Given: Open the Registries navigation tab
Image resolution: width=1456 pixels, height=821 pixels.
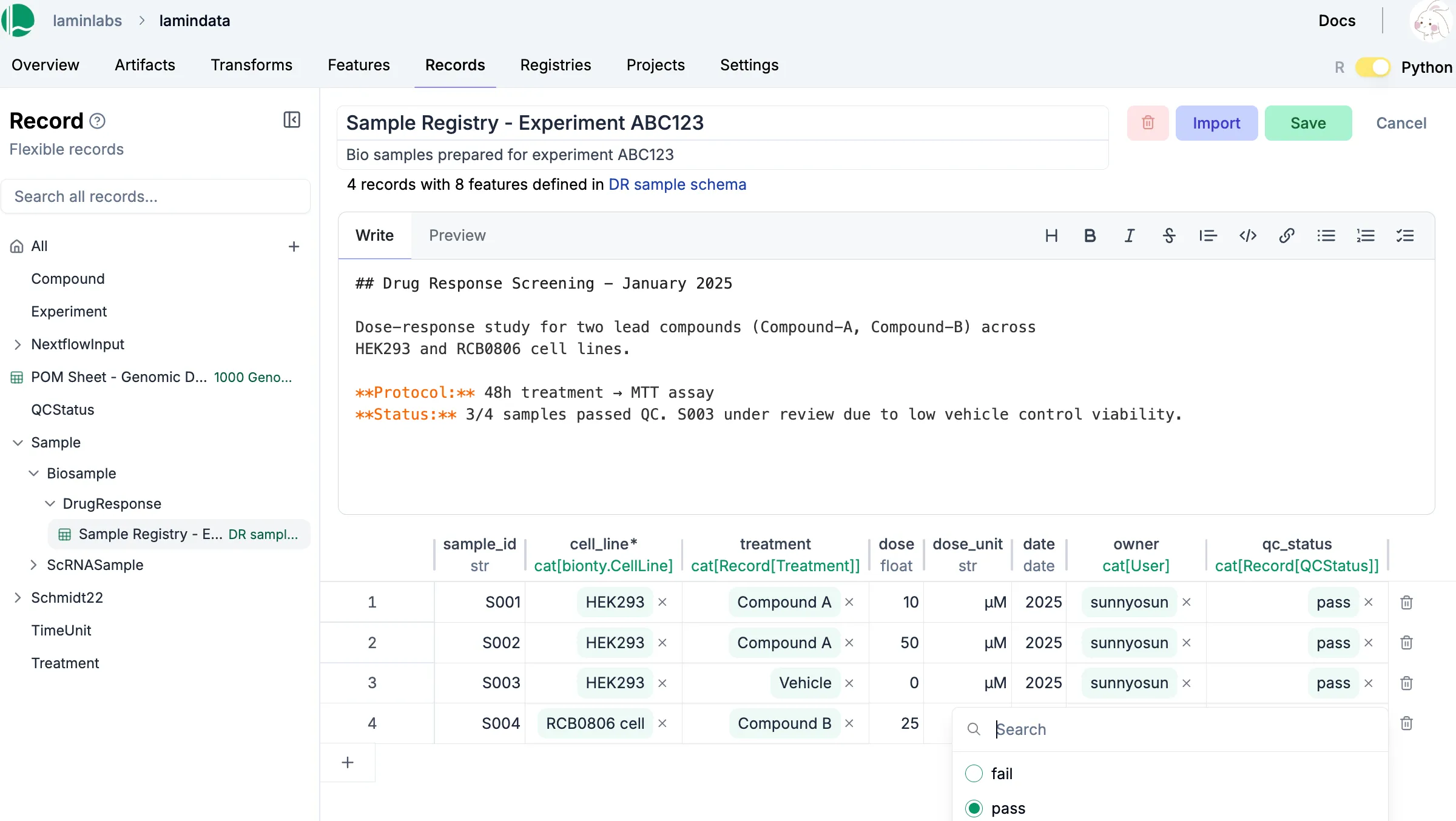Looking at the screenshot, I should click(555, 65).
